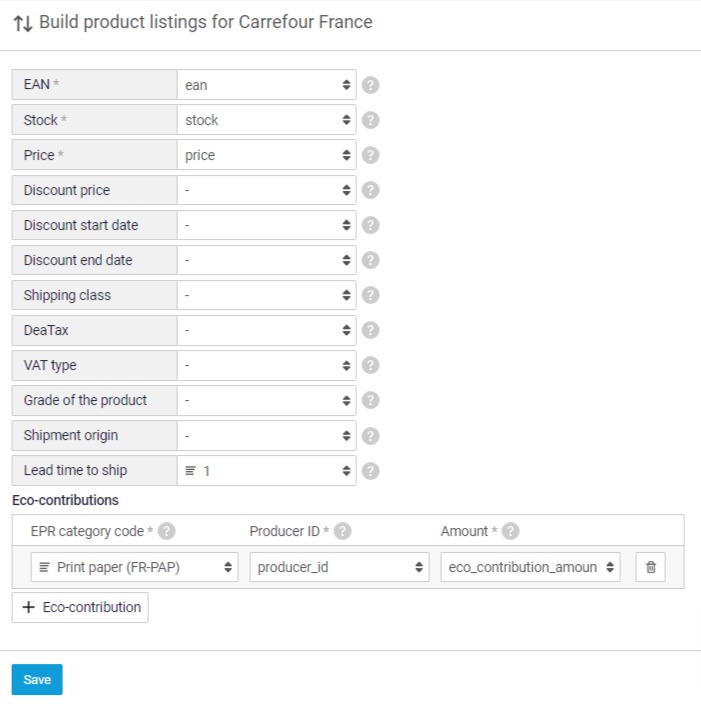Open the Shipment origin dropdown
The width and height of the screenshot is (701, 708).
tap(266, 435)
